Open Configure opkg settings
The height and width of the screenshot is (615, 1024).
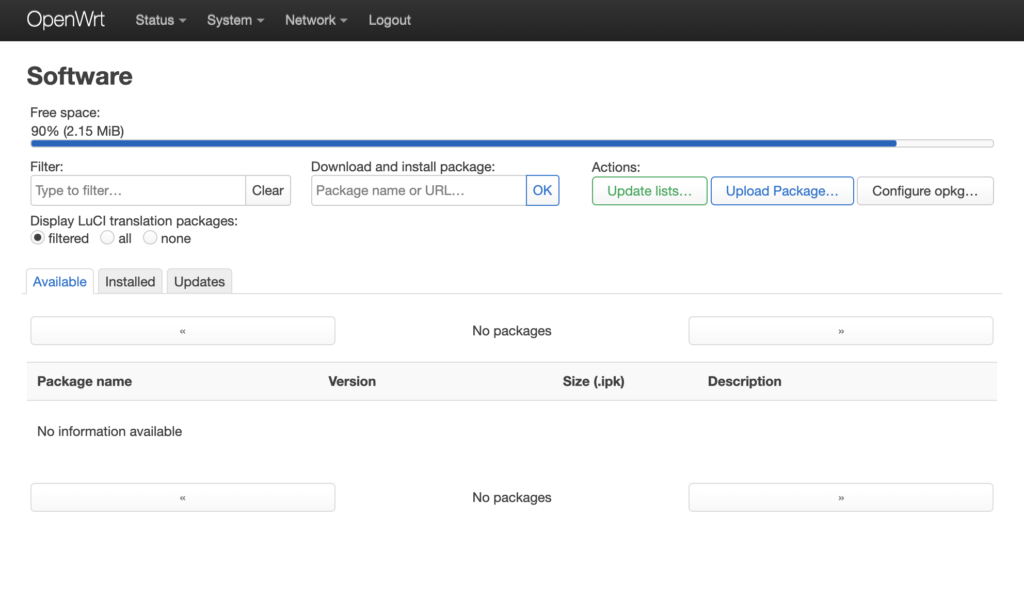click(x=925, y=191)
